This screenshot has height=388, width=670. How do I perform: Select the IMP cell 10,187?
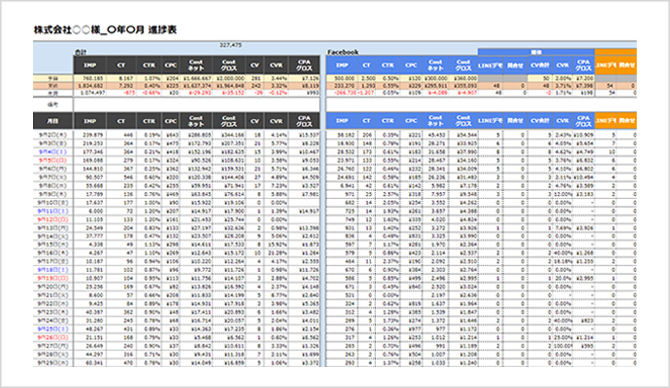click(x=90, y=262)
